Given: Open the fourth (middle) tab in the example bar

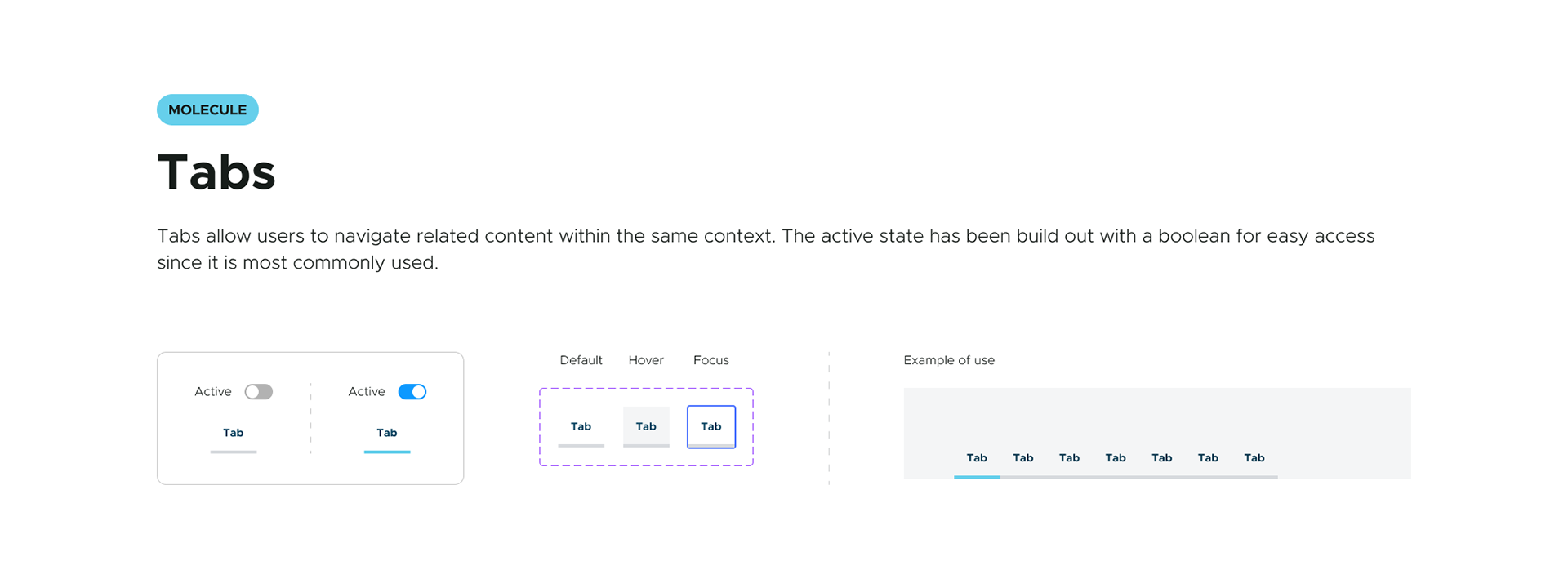Looking at the screenshot, I should click(1116, 458).
